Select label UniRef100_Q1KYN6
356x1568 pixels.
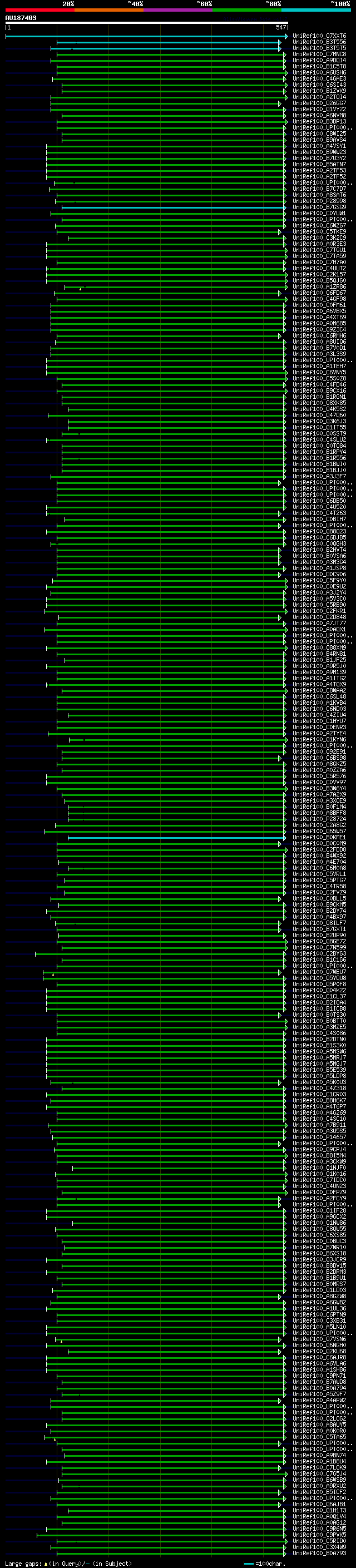pyautogui.click(x=319, y=740)
